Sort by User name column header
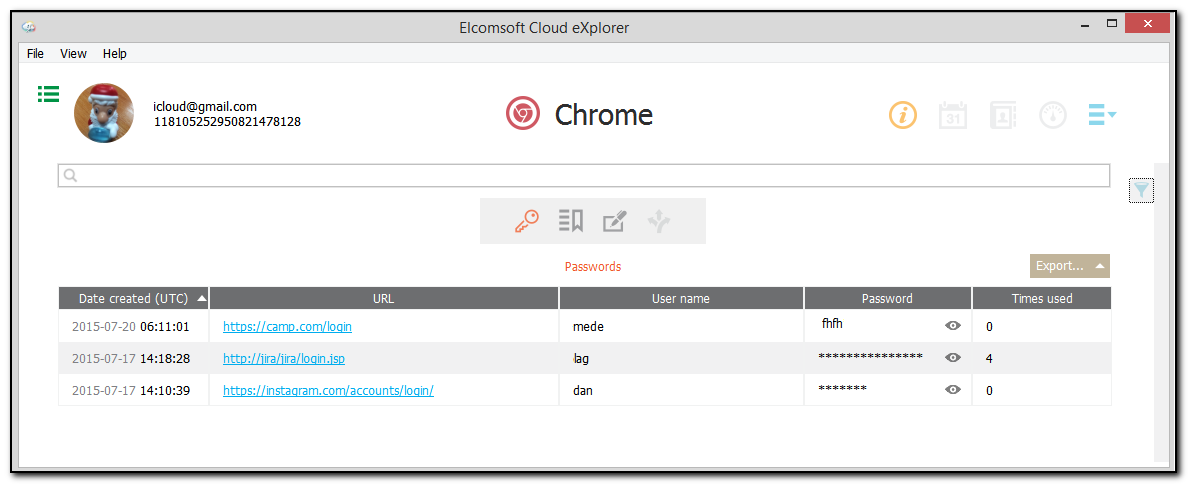Image resolution: width=1188 pixels, height=484 pixels. point(681,298)
